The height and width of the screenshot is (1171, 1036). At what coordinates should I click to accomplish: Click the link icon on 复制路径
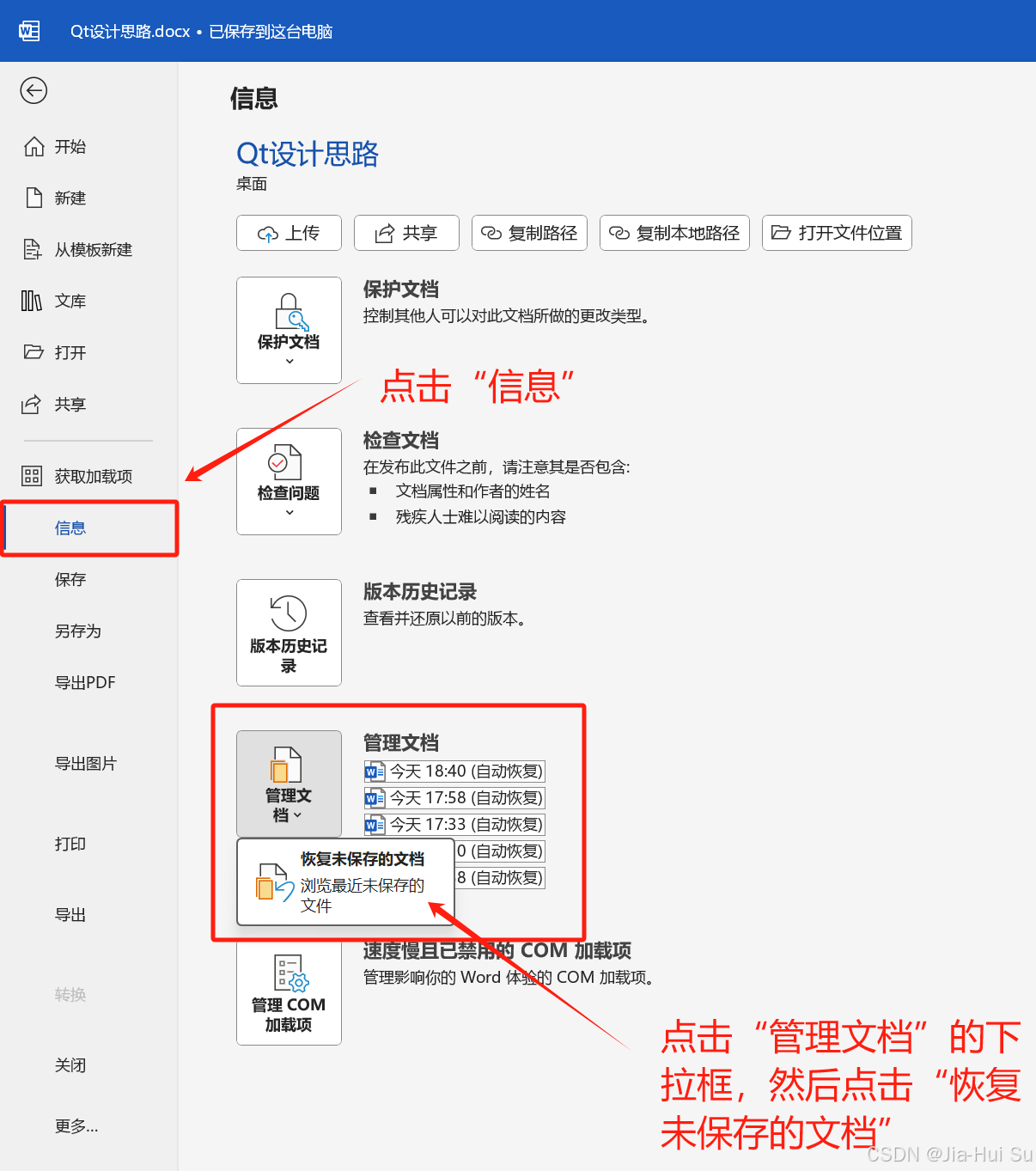(491, 233)
